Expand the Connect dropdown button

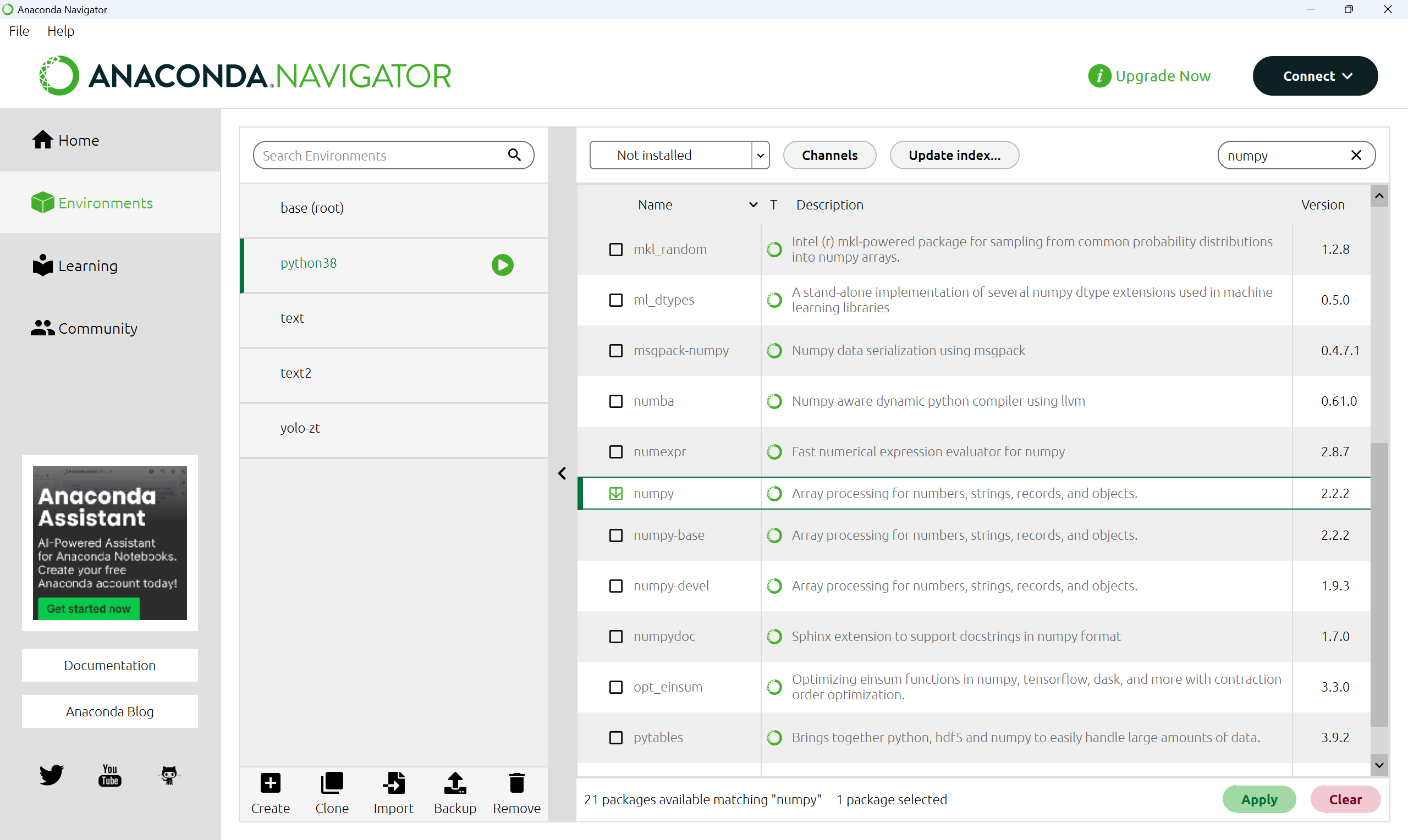tap(1315, 76)
